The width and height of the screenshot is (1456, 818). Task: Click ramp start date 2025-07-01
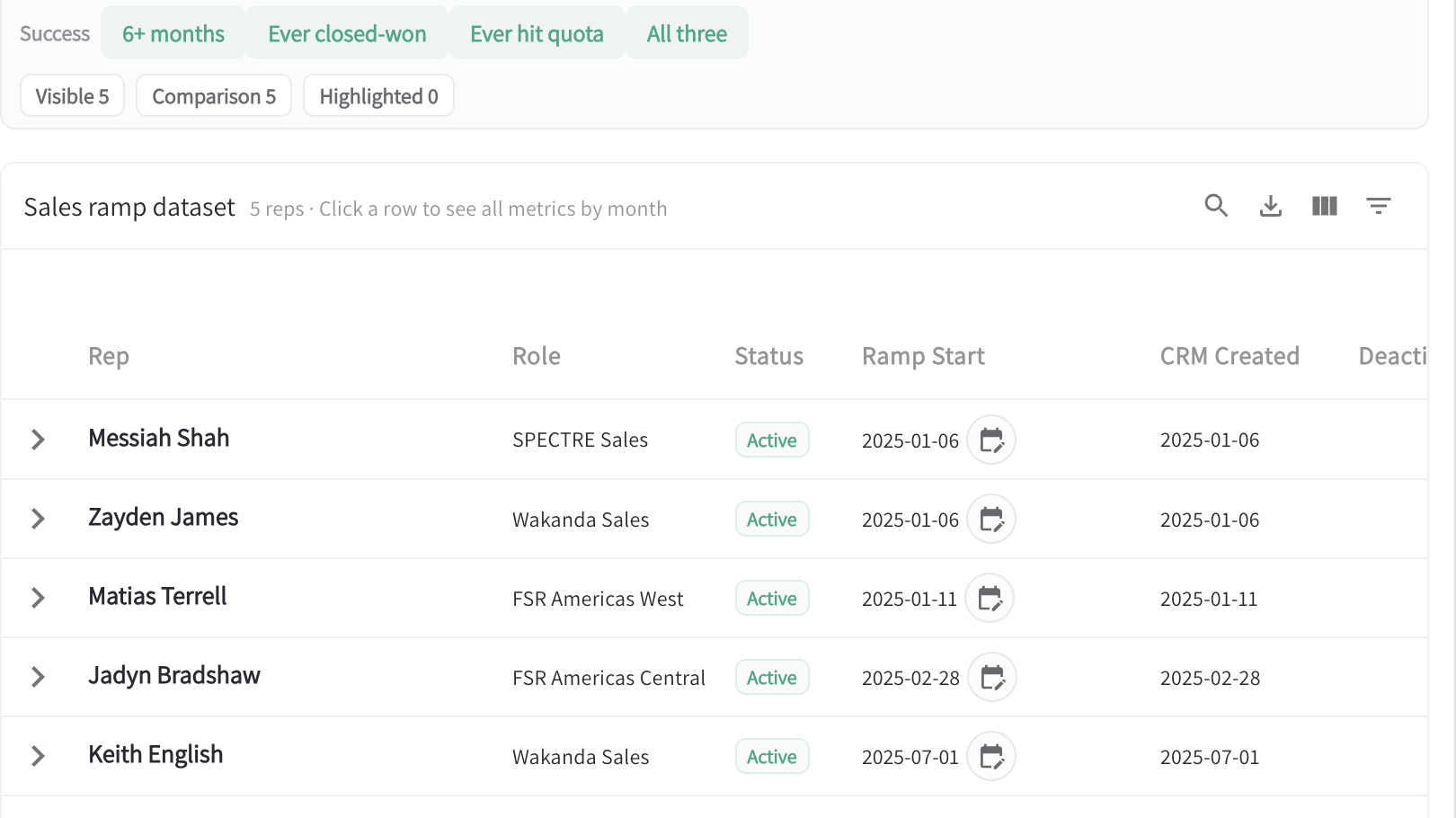tap(910, 757)
